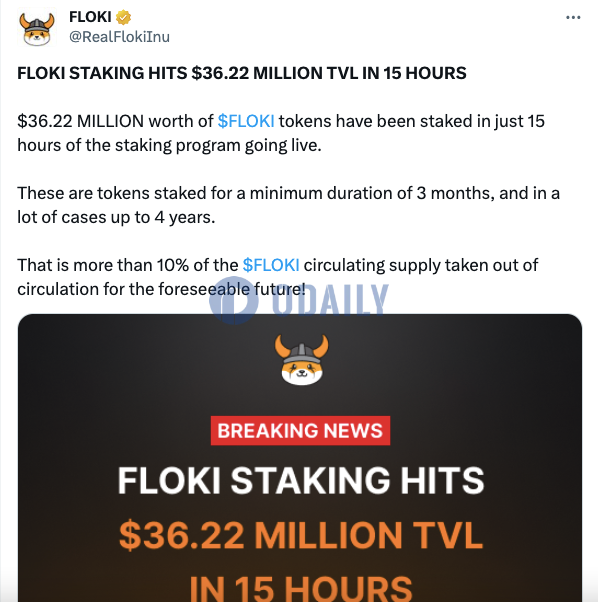Click the $FLOKI cashtag before 'circulating supply'
The height and width of the screenshot is (602, 598).
[x=271, y=265]
